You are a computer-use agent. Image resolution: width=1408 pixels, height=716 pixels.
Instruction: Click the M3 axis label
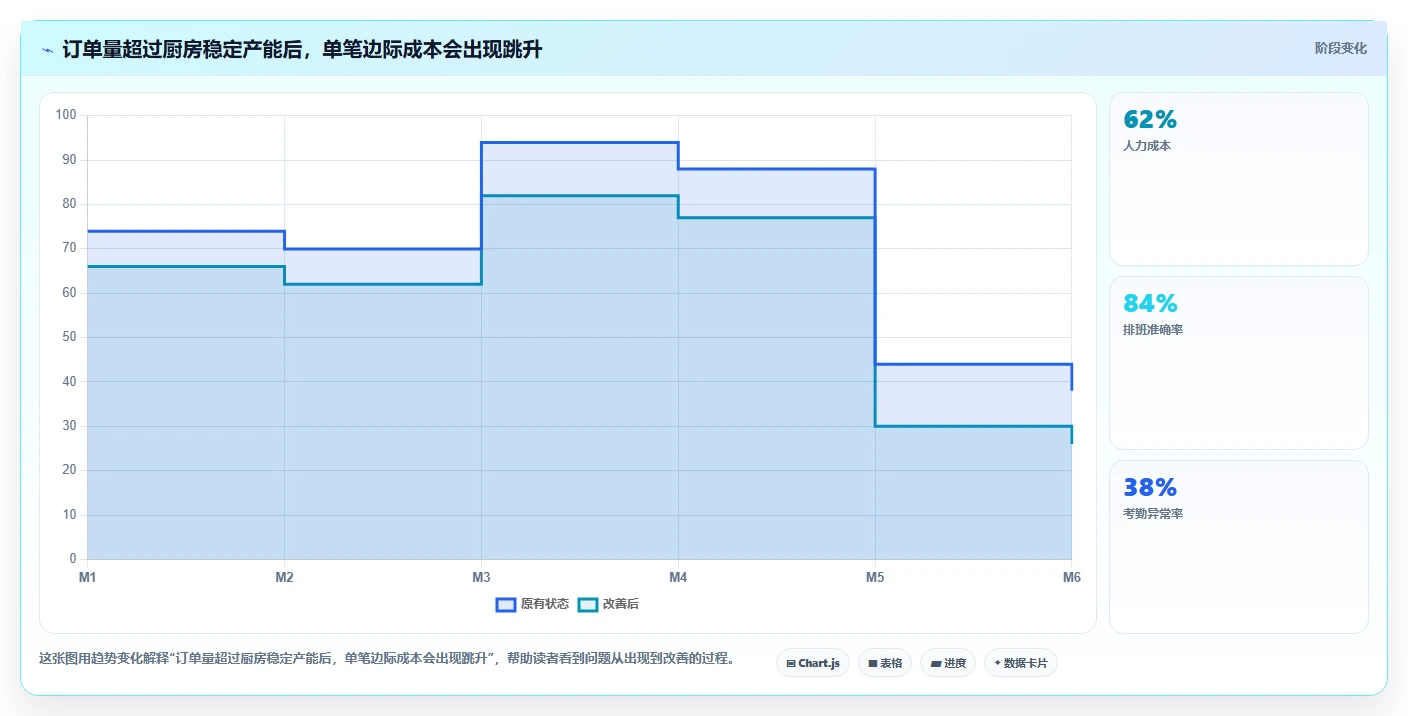pos(481,578)
